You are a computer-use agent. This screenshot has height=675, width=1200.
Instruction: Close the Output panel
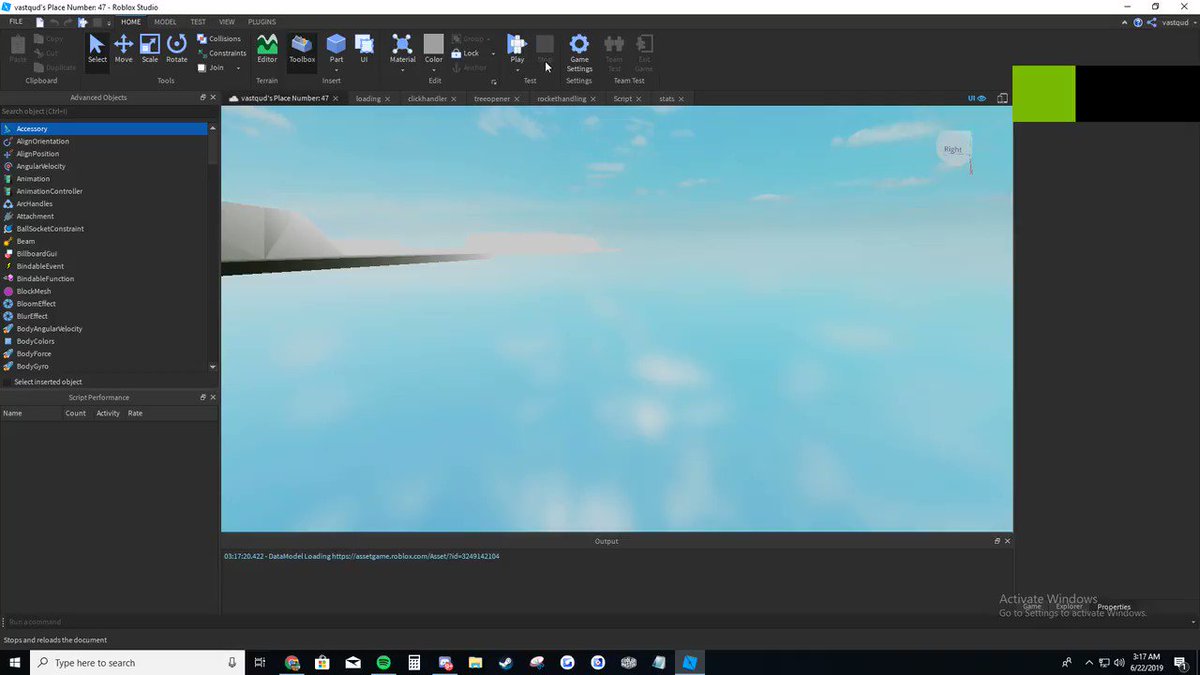1006,541
